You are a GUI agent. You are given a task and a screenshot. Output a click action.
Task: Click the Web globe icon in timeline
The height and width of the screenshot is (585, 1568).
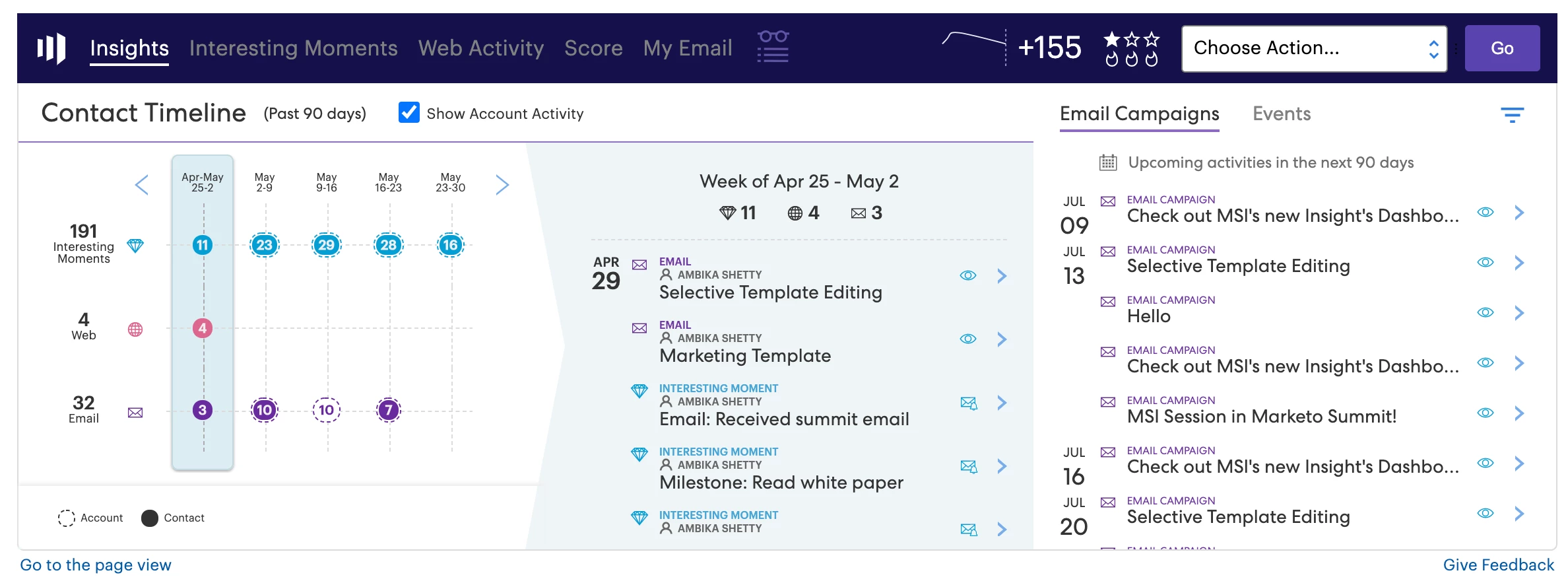point(135,329)
